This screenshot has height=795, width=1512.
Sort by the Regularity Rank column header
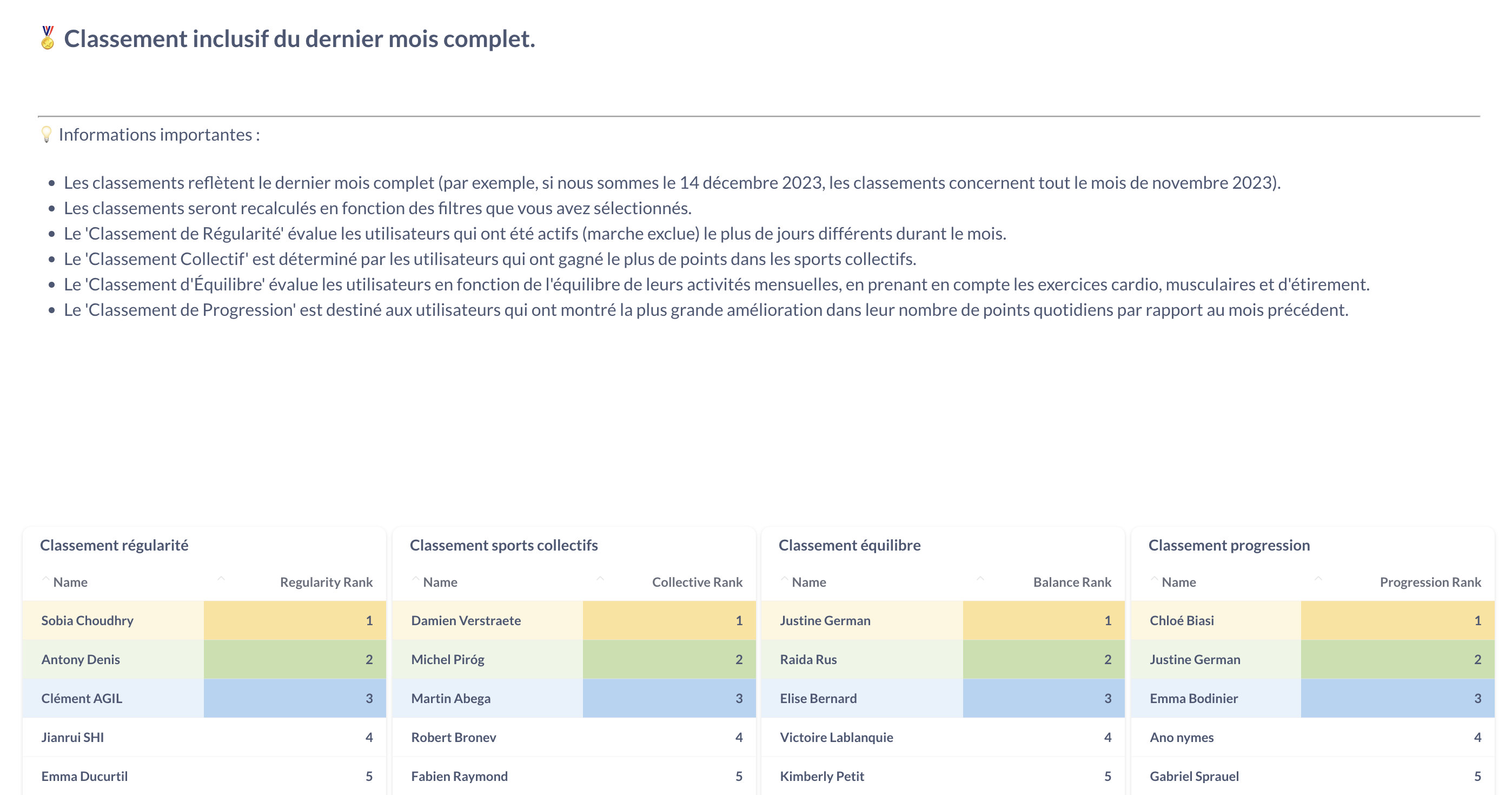point(326,582)
